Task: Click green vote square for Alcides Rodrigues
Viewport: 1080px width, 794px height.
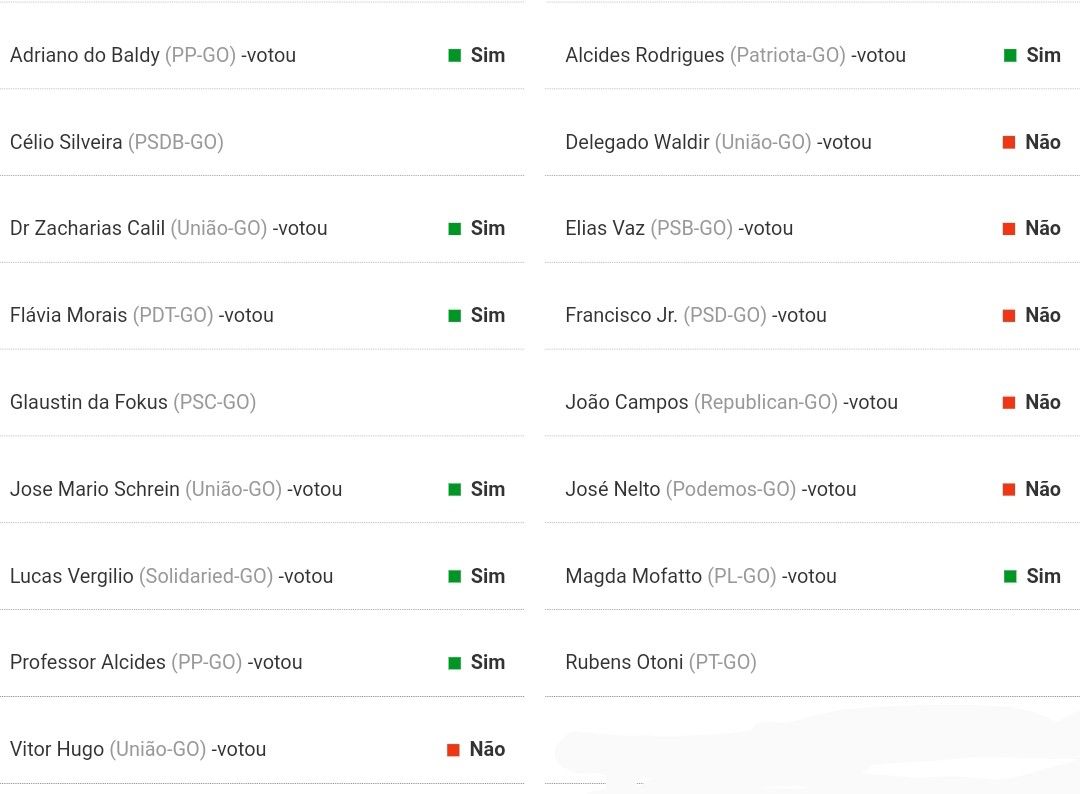Action: point(1010,55)
